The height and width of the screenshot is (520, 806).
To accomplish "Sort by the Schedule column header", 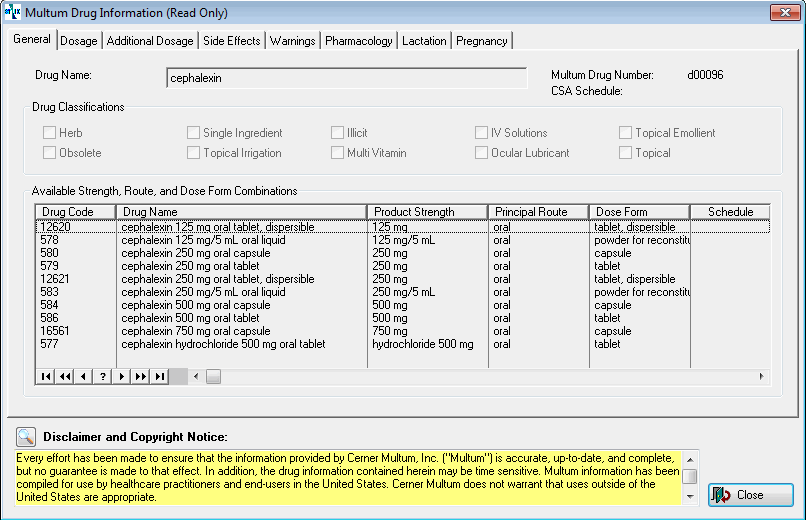I will (730, 212).
